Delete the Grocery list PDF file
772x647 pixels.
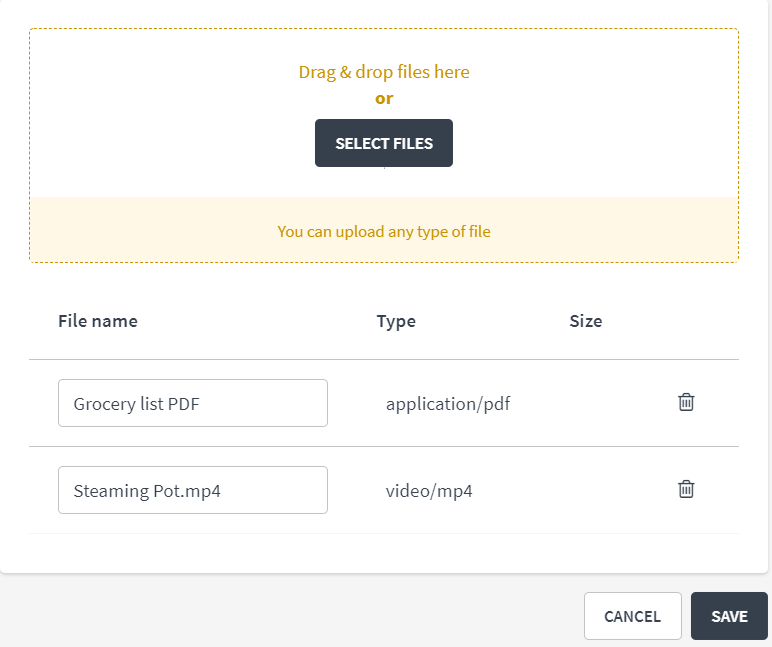[686, 402]
